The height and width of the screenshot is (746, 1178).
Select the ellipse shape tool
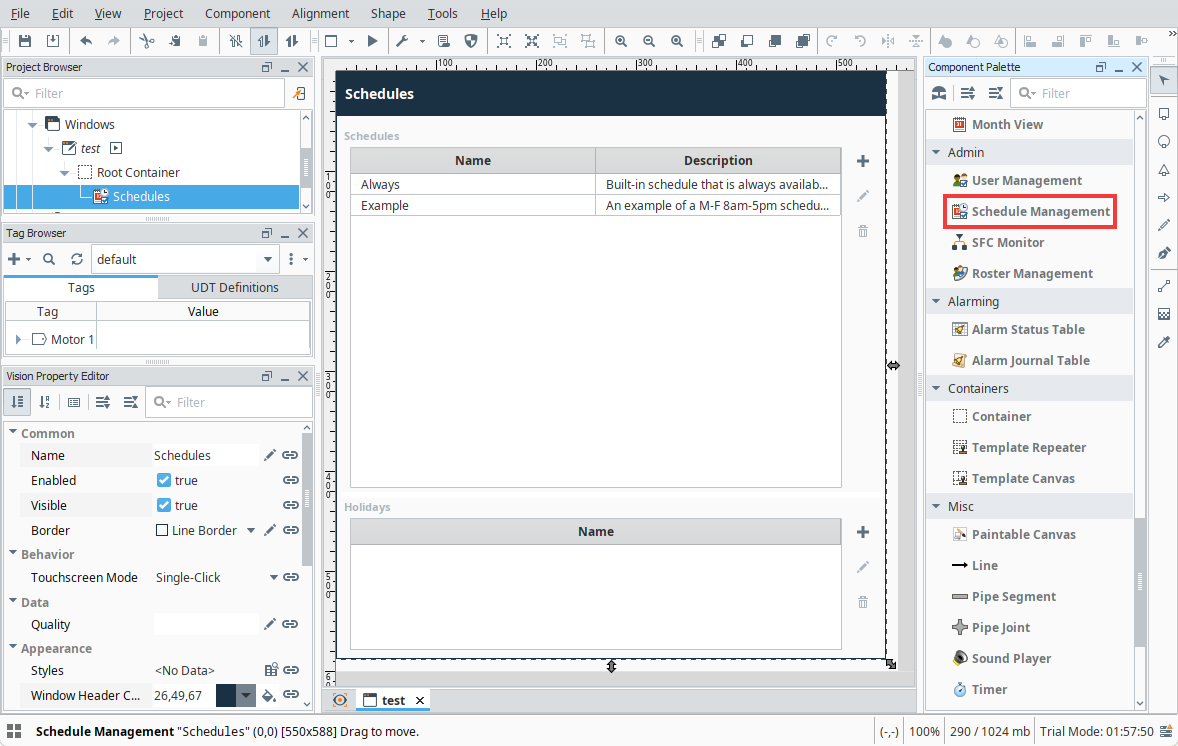pyautogui.click(x=1164, y=142)
